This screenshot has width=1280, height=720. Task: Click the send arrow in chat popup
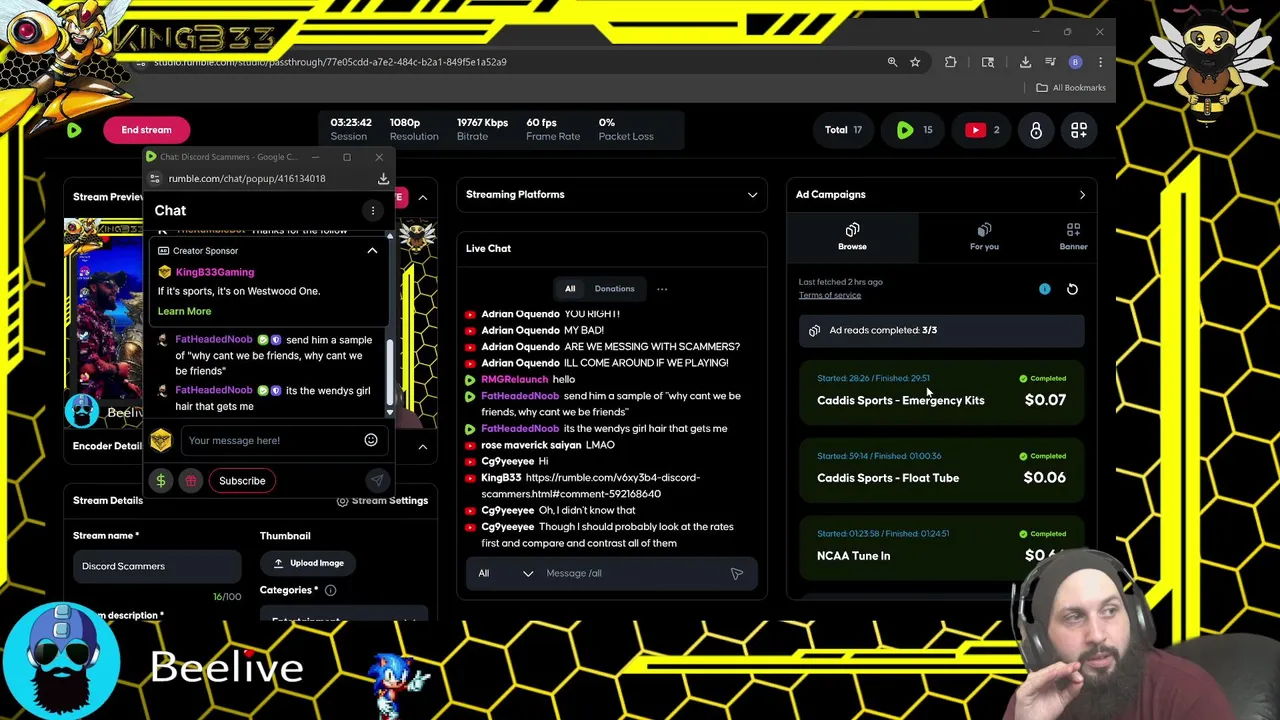(377, 481)
